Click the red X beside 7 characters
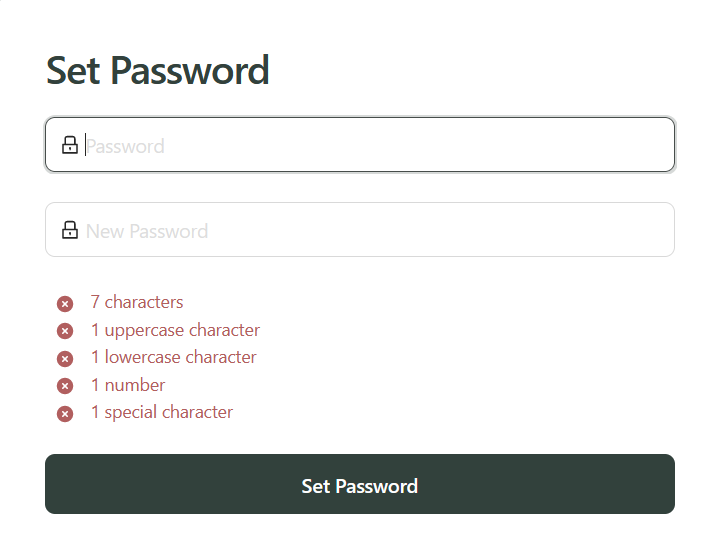Image resolution: width=714 pixels, height=554 pixels. click(65, 303)
